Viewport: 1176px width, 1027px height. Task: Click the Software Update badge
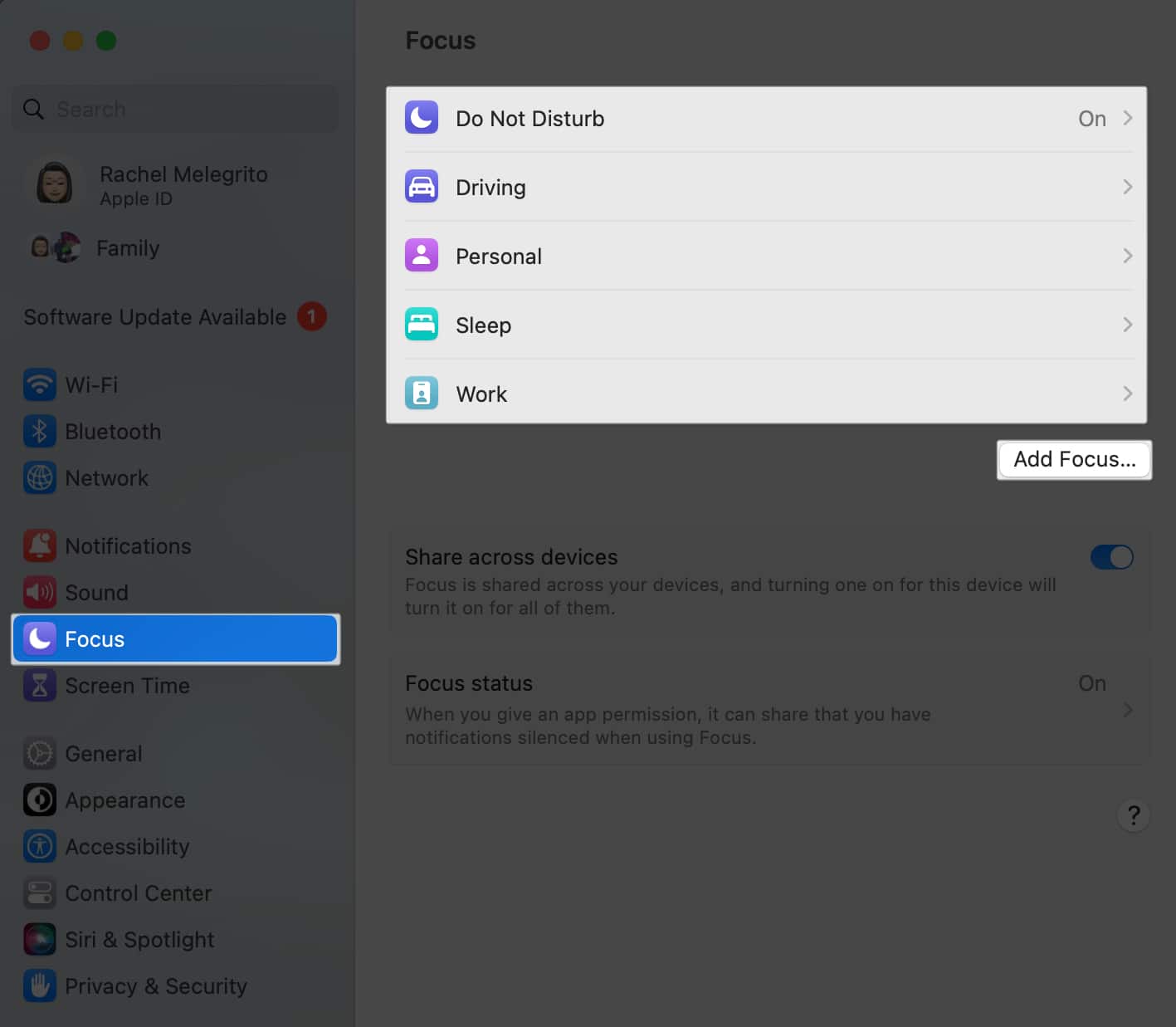[312, 316]
